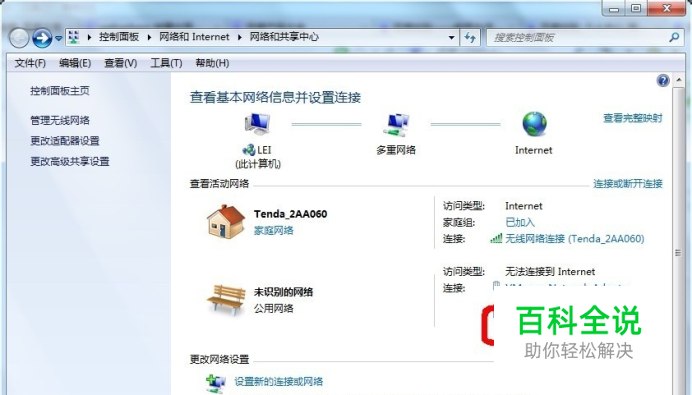
Task: Open the 已加入 homegroup link
Action: [x=520, y=222]
